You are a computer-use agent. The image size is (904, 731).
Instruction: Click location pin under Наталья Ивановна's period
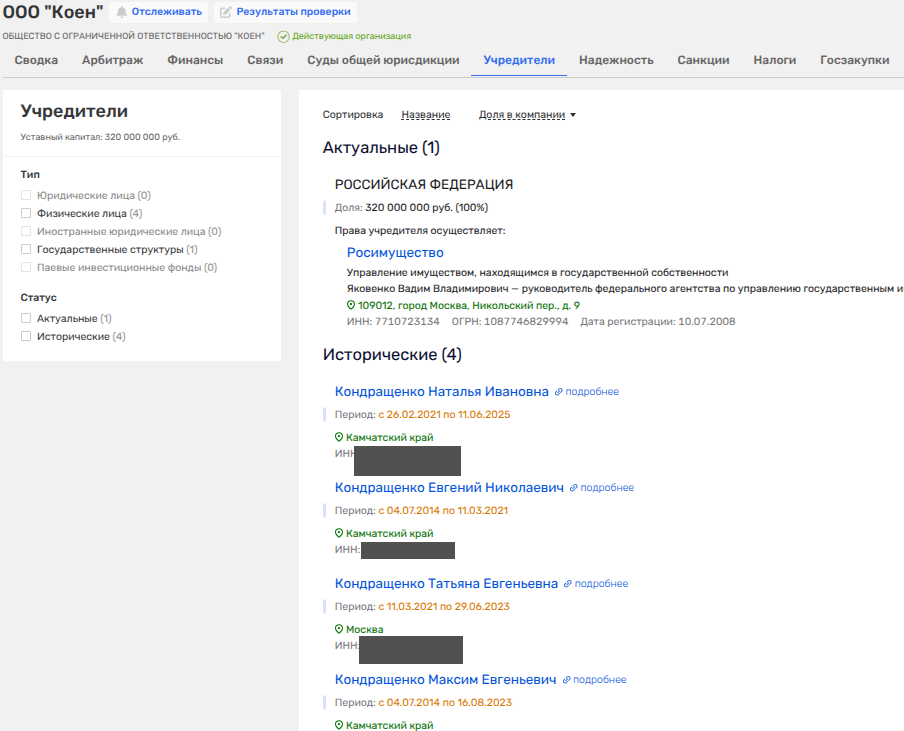tap(339, 438)
